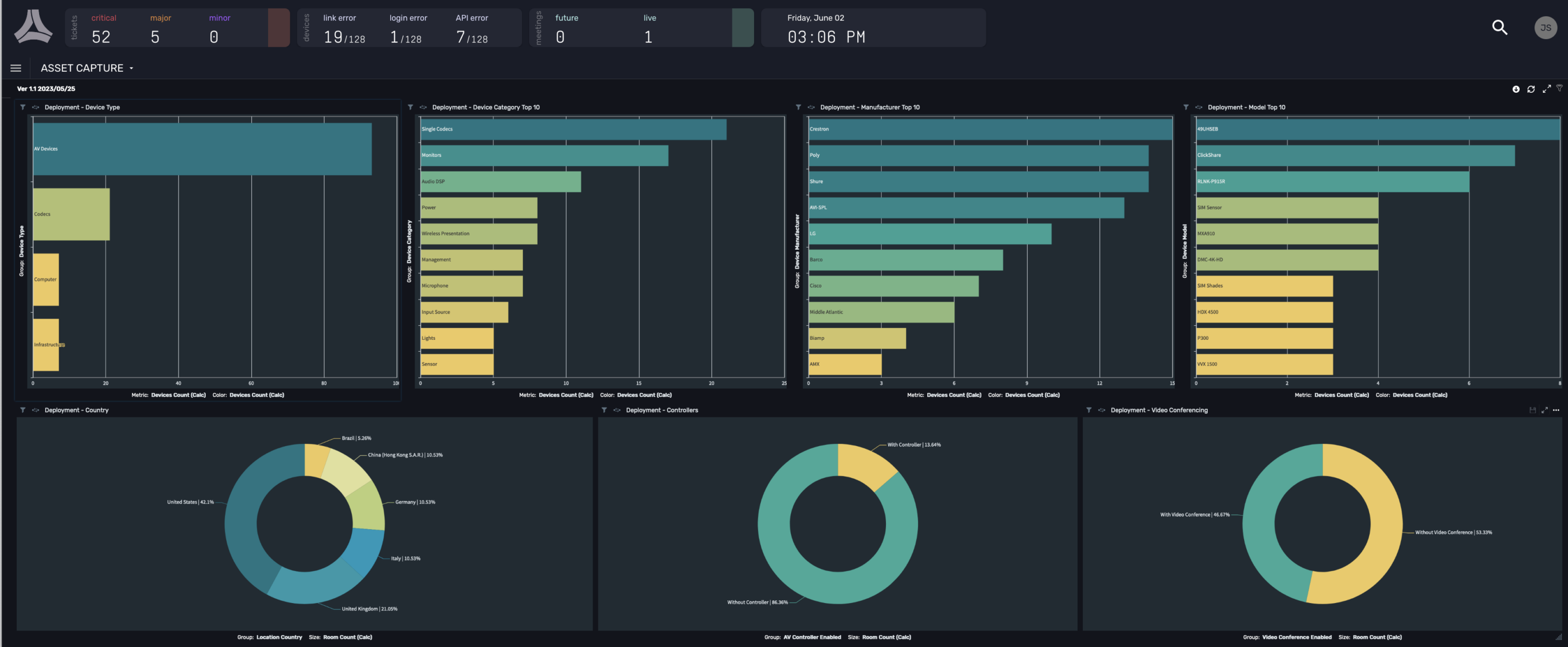Expand dashboard to fullscreen via expand arrows icon
Viewport: 1568px width, 647px height.
pos(1546,89)
